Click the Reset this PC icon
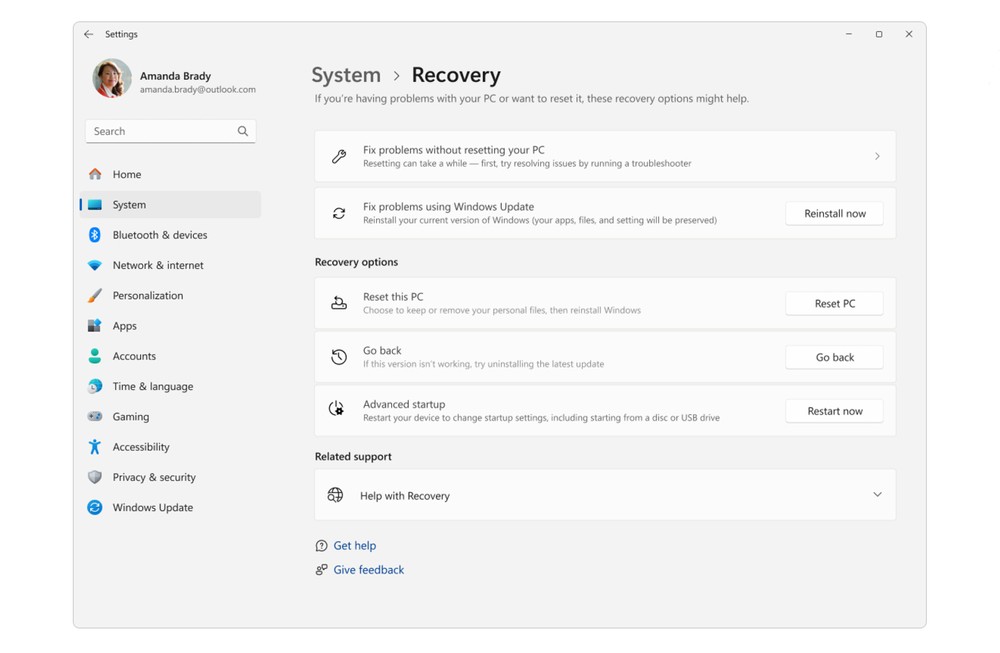1000x653 pixels. (x=339, y=304)
